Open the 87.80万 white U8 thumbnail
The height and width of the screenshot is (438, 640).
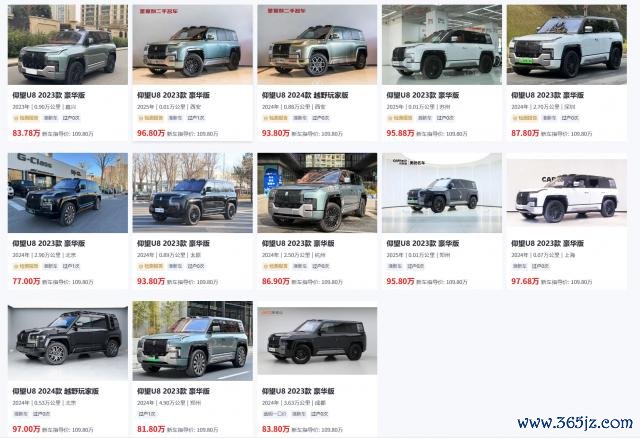coord(567,45)
